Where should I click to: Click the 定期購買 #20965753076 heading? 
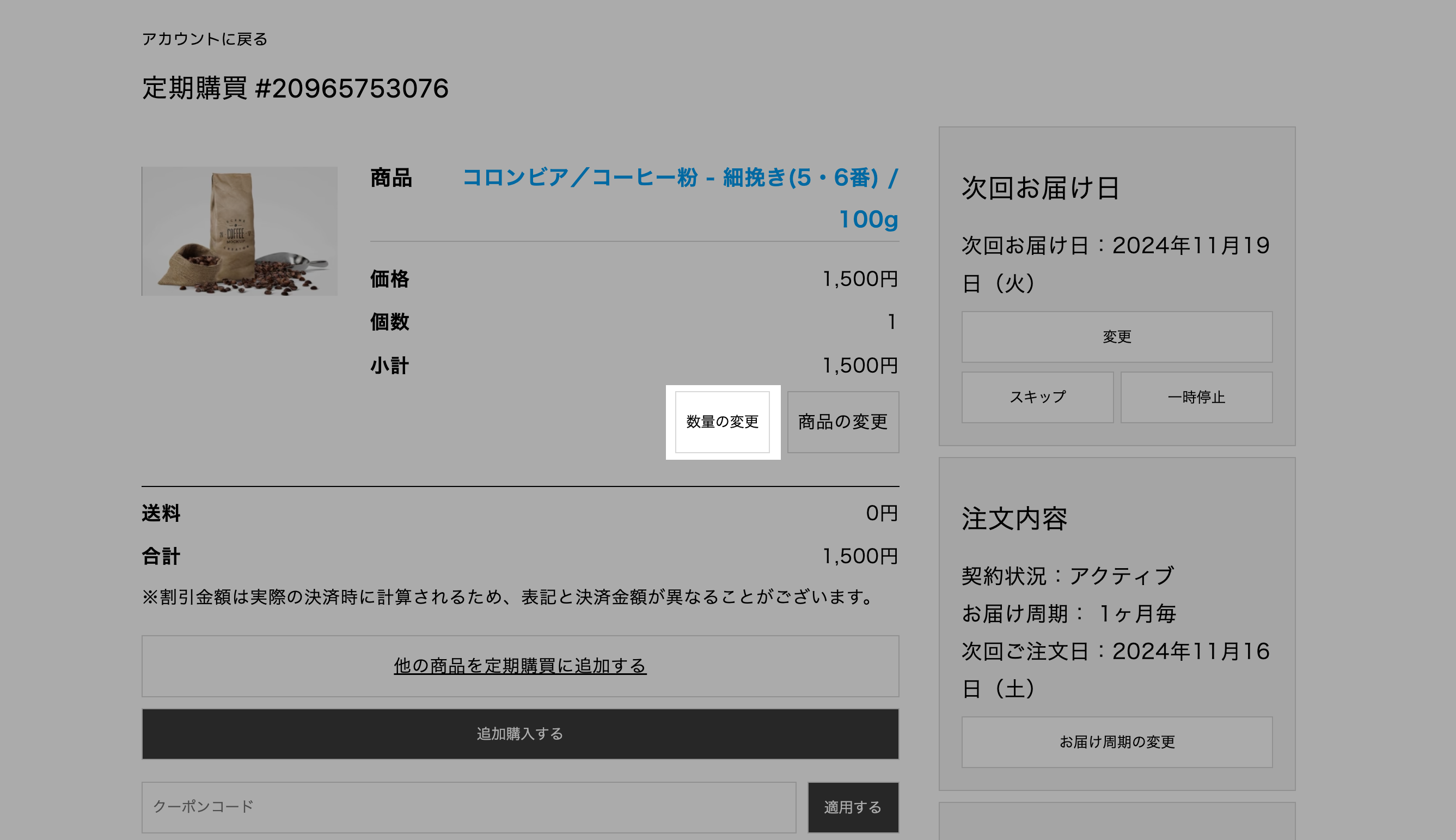click(295, 88)
